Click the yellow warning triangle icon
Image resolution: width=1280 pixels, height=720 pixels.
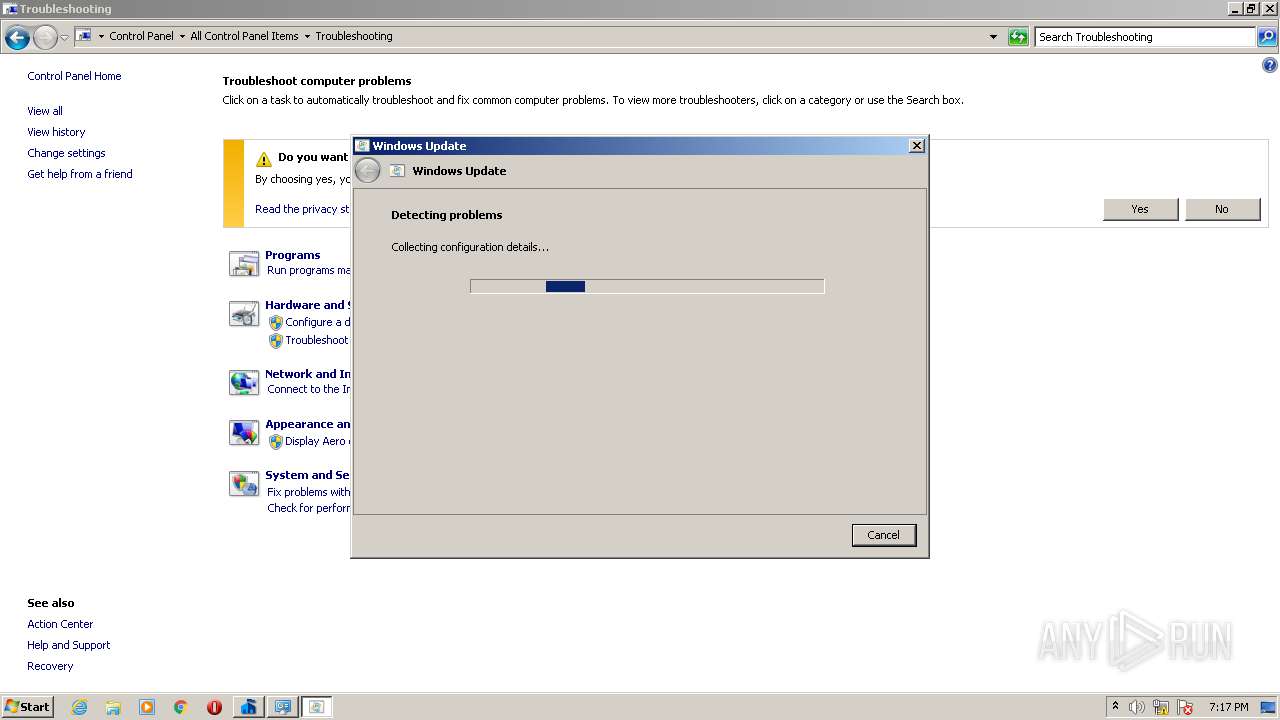264,159
